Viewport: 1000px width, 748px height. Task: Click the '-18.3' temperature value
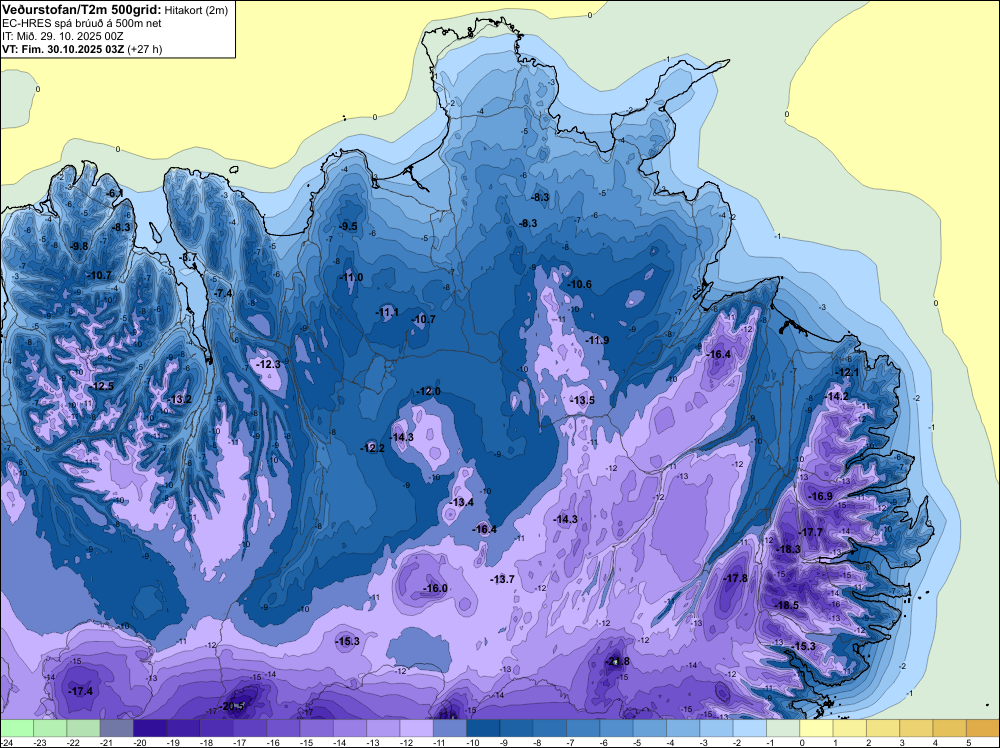click(788, 549)
